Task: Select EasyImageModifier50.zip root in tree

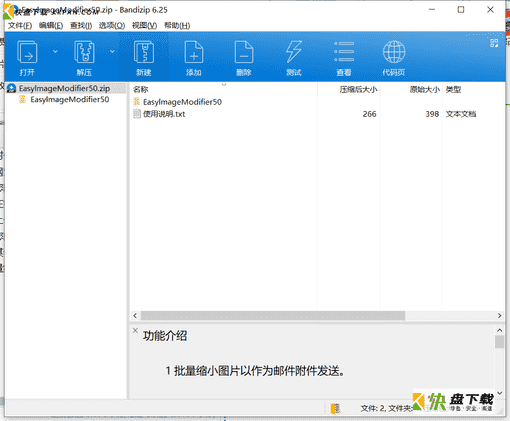Action: 64,88
